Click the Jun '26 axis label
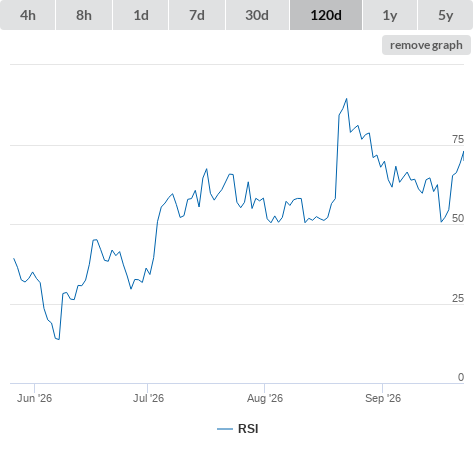The height and width of the screenshot is (455, 474). (x=34, y=398)
